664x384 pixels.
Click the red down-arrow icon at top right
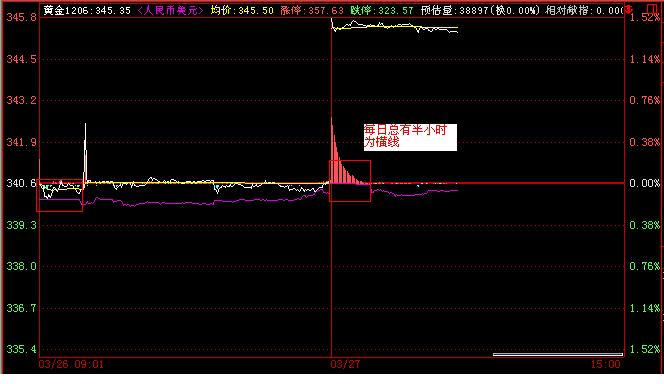(629, 9)
